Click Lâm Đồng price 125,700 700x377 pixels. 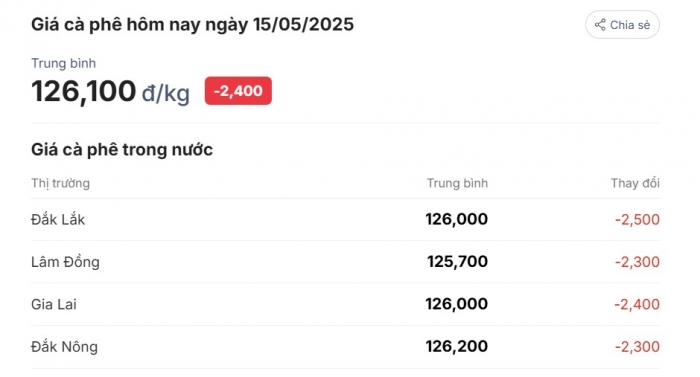click(457, 262)
